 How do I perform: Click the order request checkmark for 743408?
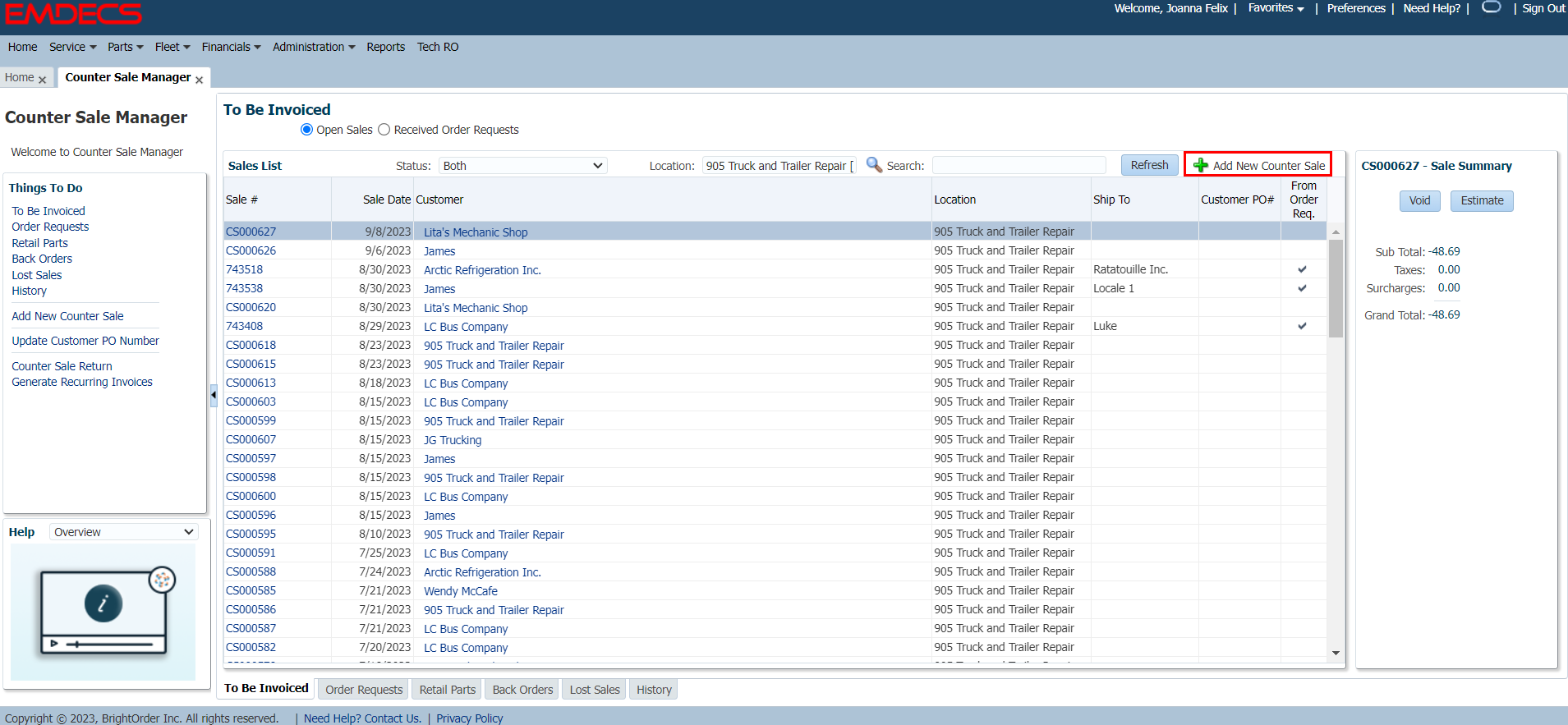(1302, 326)
